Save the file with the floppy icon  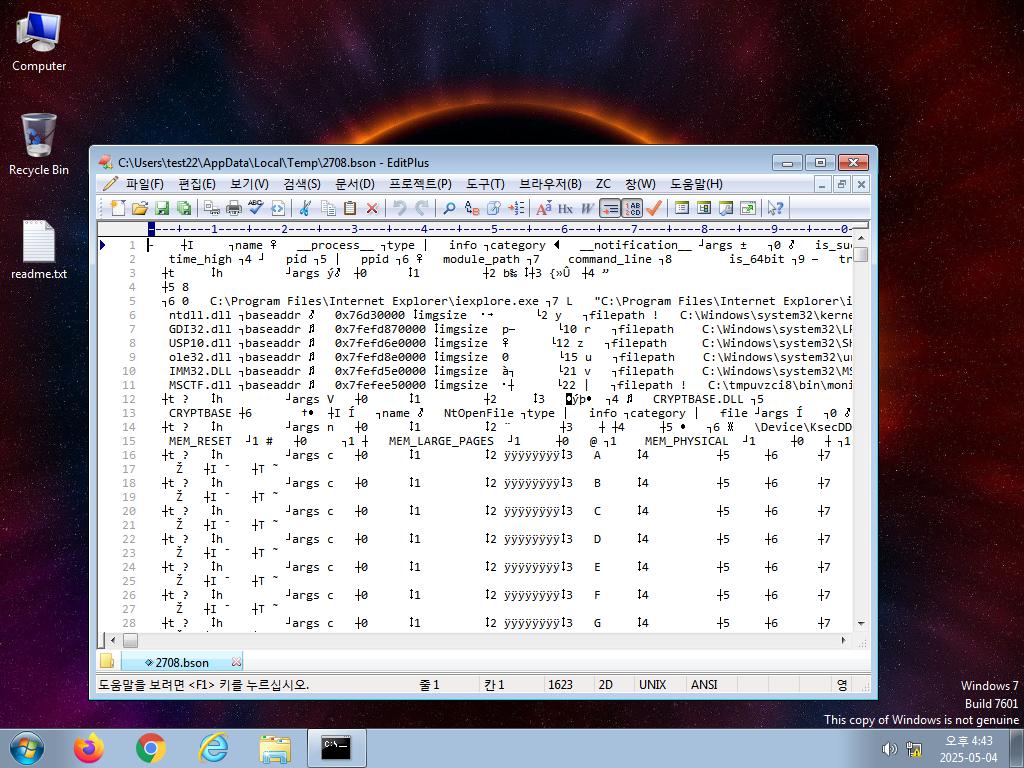click(x=162, y=208)
